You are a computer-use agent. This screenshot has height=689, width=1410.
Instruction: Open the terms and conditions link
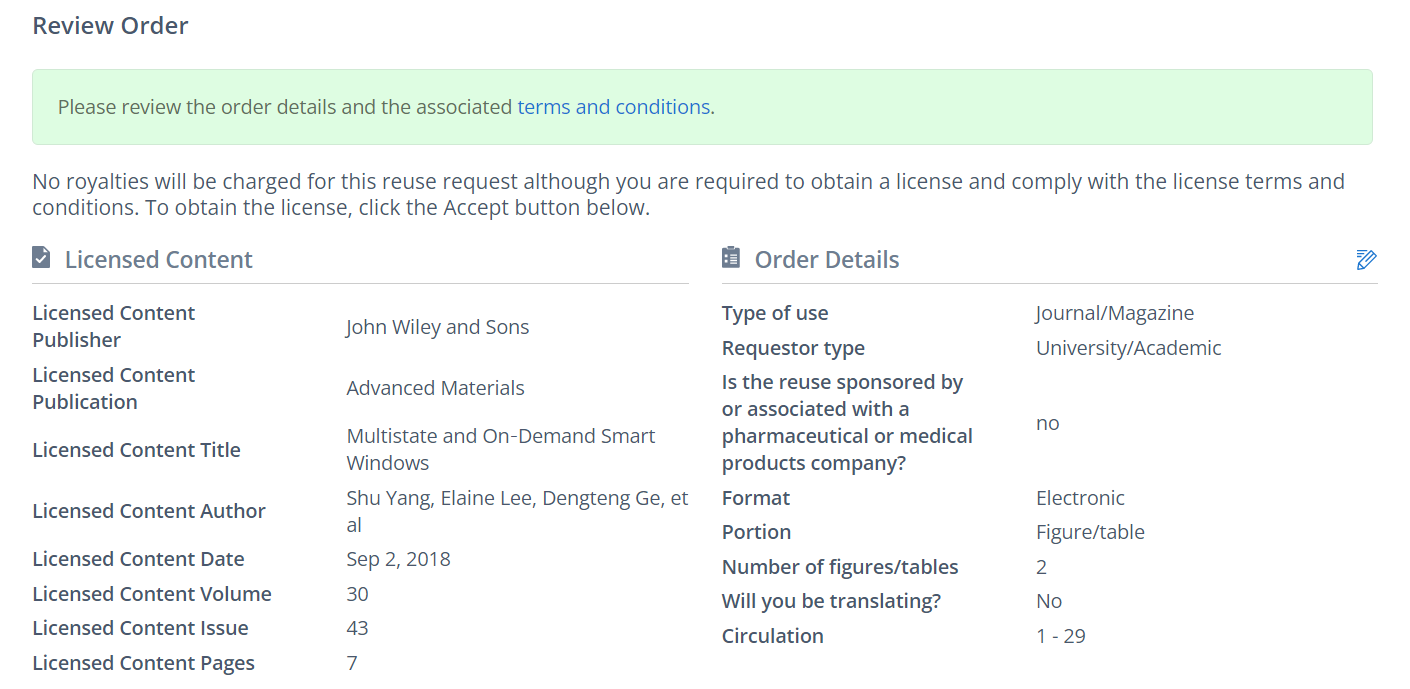(613, 107)
